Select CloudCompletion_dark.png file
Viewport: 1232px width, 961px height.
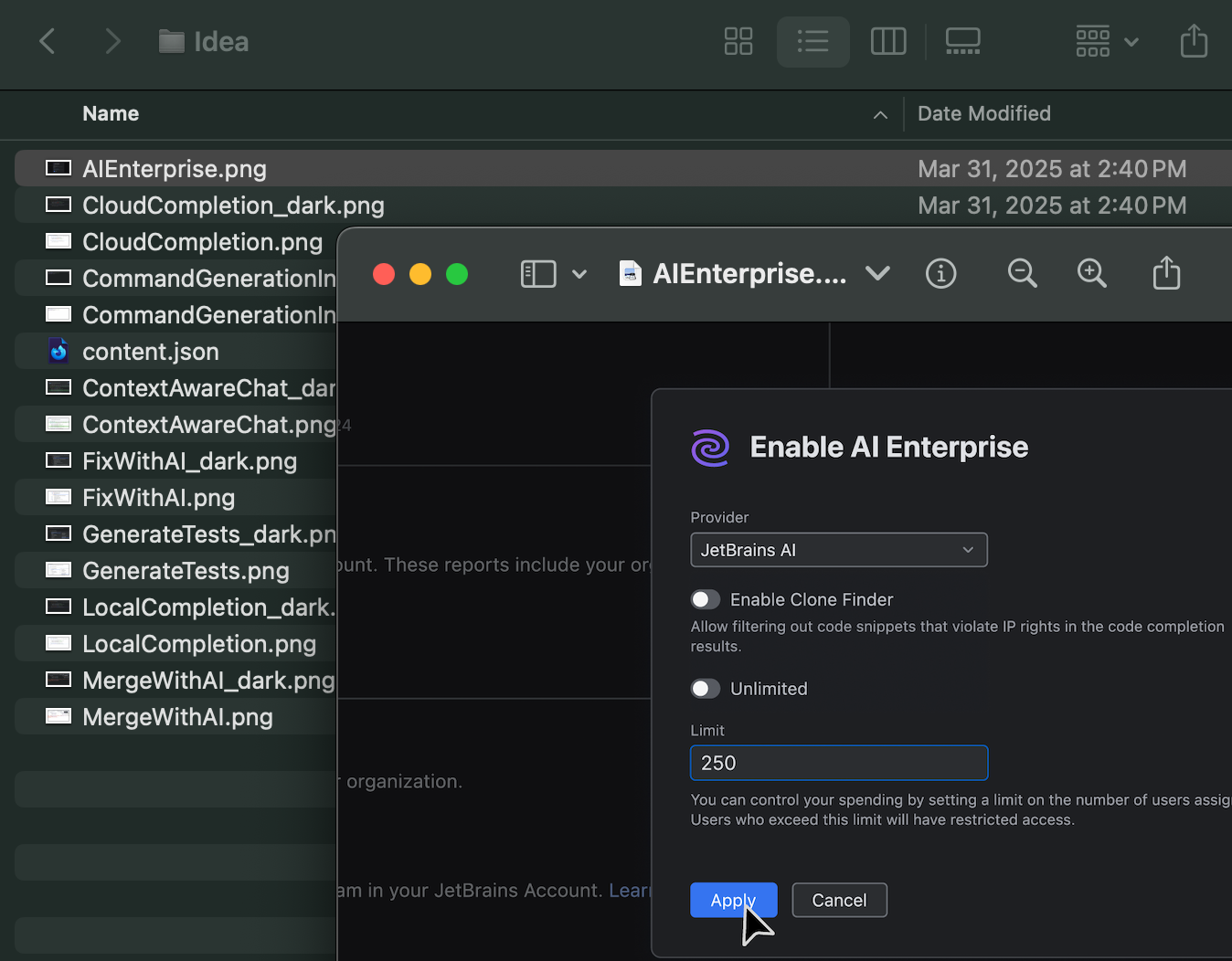point(233,206)
